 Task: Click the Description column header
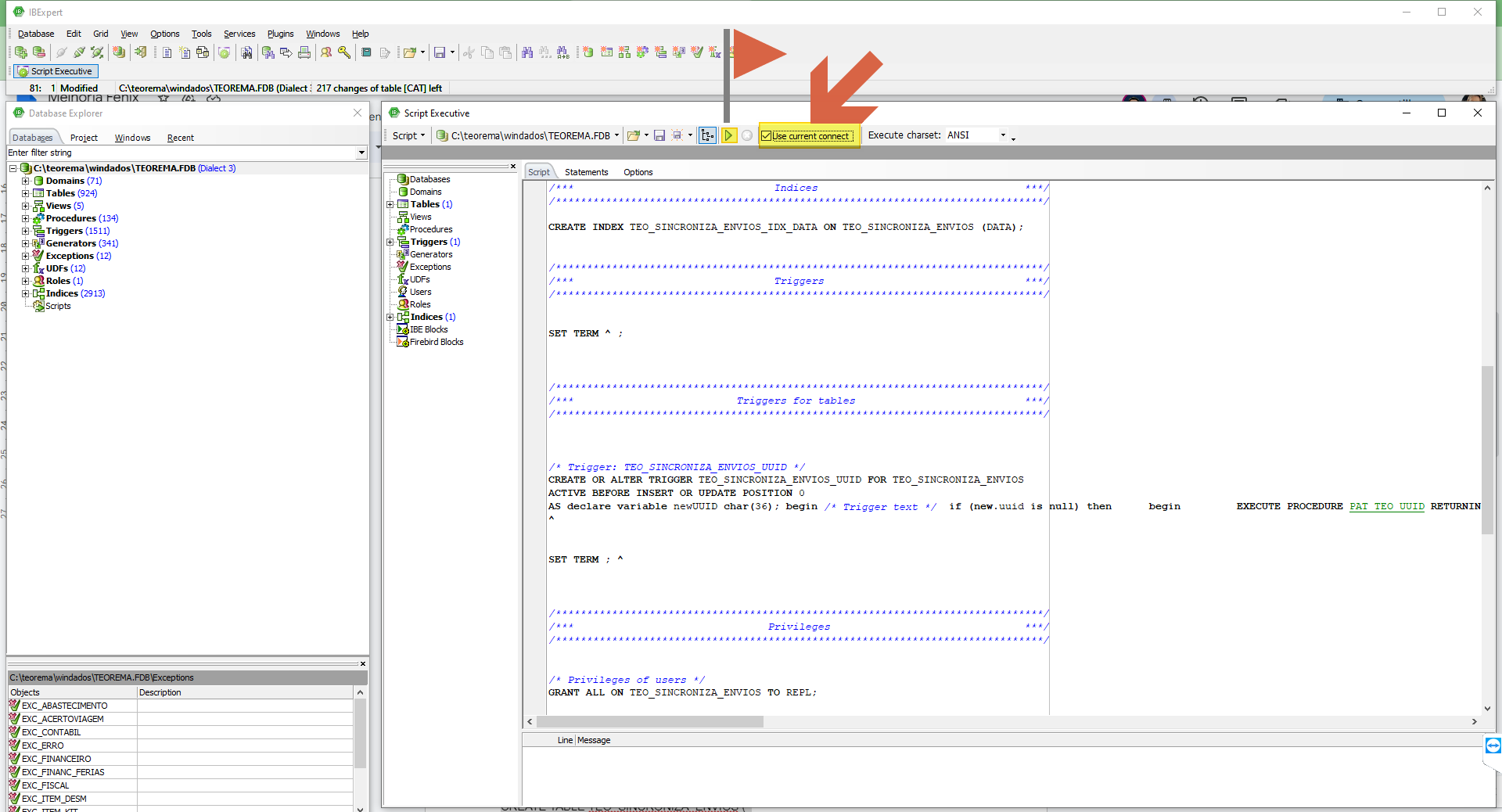pyautogui.click(x=245, y=692)
